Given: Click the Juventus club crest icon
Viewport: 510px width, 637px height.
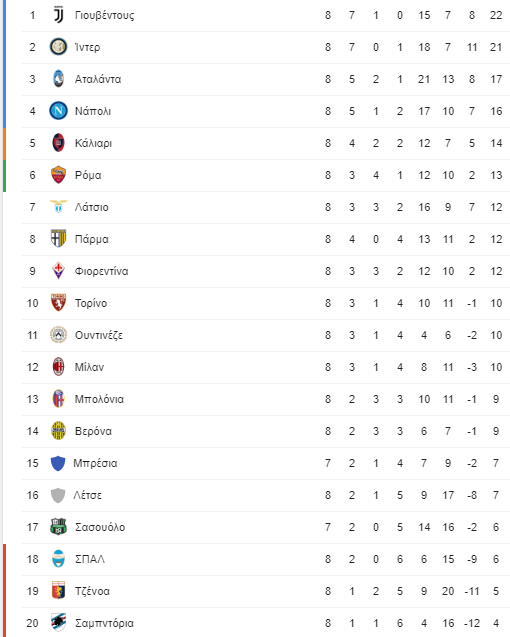Looking at the screenshot, I should point(59,15).
